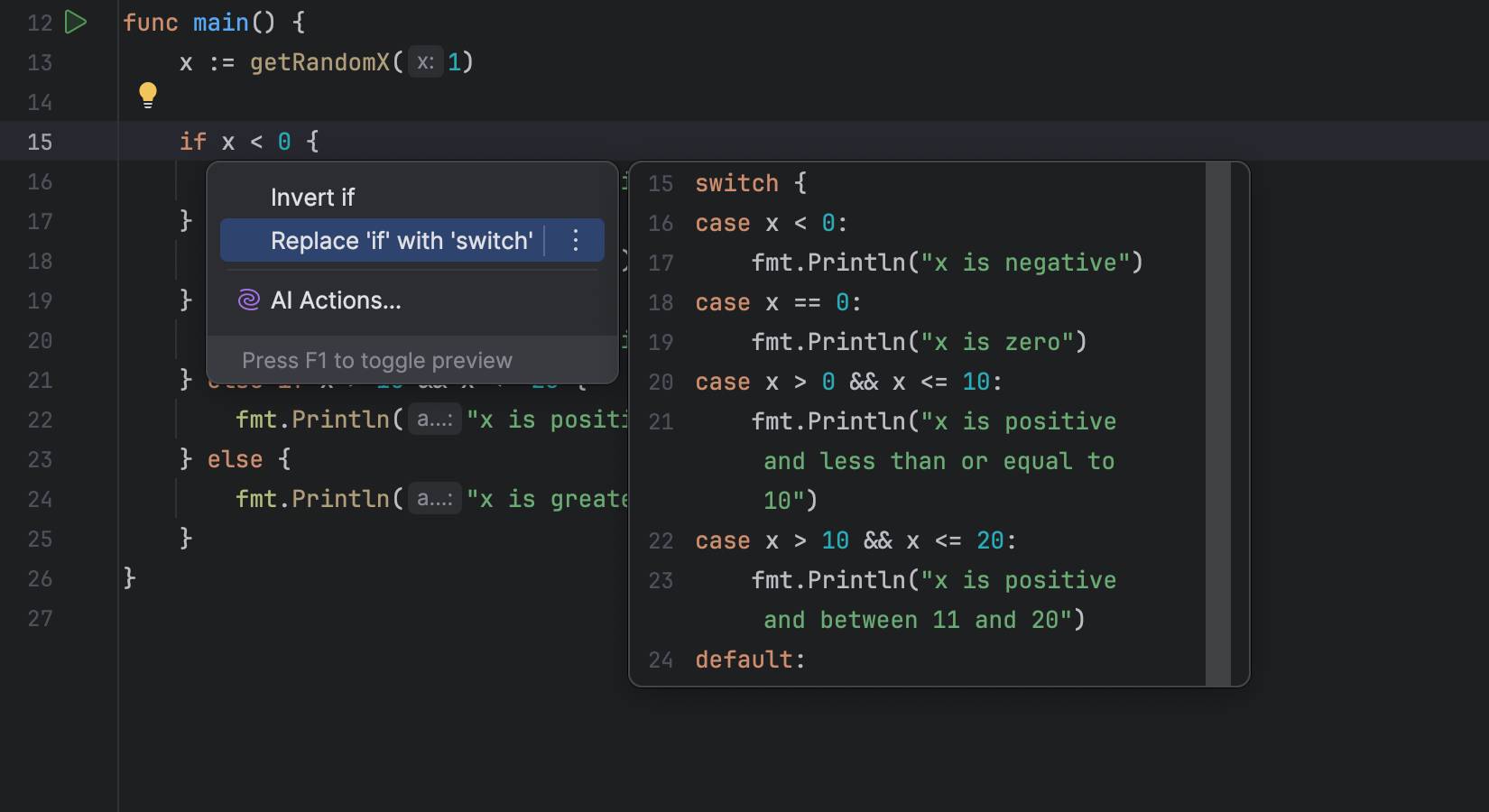Open the yellow lightbulb intention actions
Screen dimensions: 1489x812
[148, 95]
